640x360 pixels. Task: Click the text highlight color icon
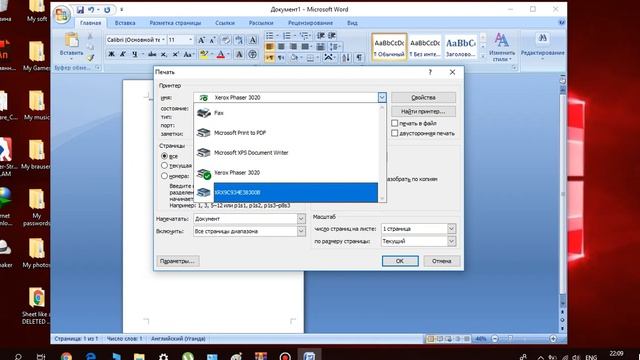(204, 55)
